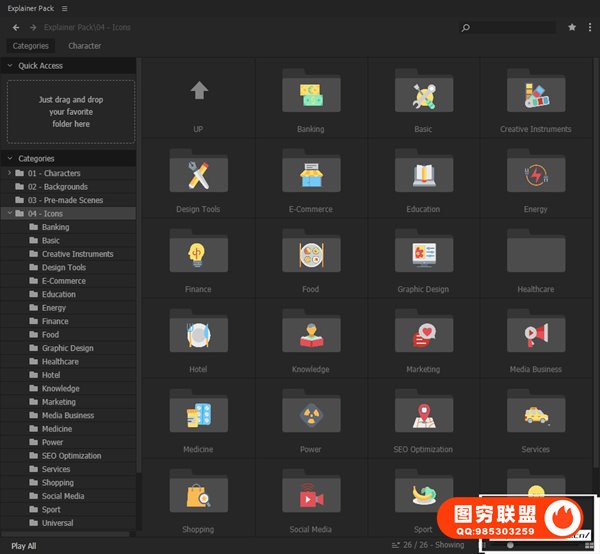Expand the 01 - Characters tree folder
This screenshot has width=600, height=554.
pyautogui.click(x=9, y=173)
